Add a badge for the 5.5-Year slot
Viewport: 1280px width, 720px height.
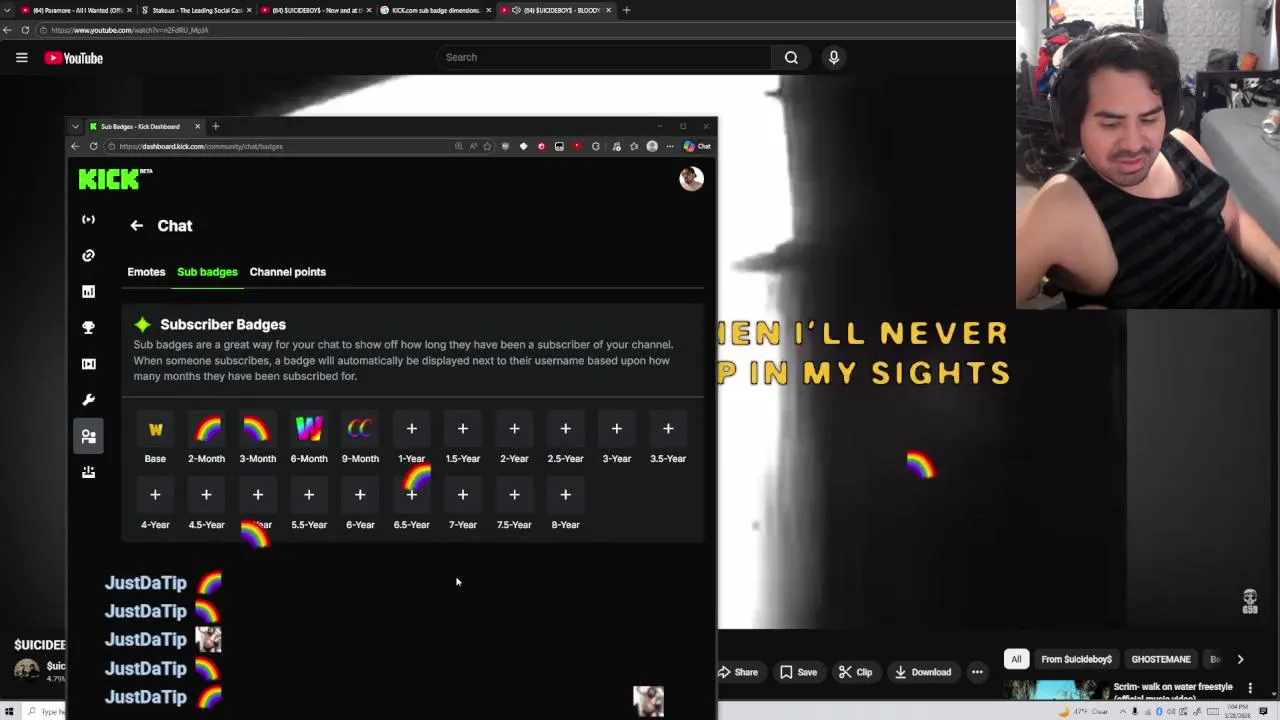tap(309, 495)
